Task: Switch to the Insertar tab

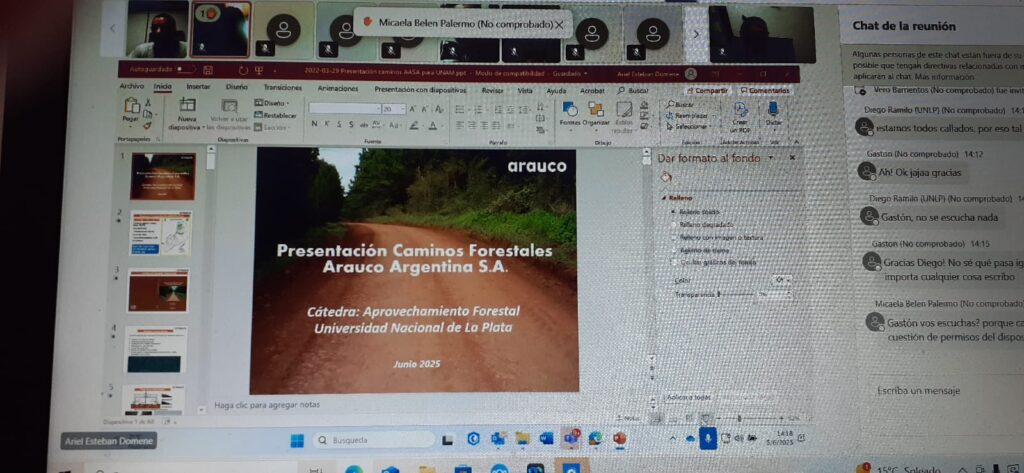Action: (198, 86)
